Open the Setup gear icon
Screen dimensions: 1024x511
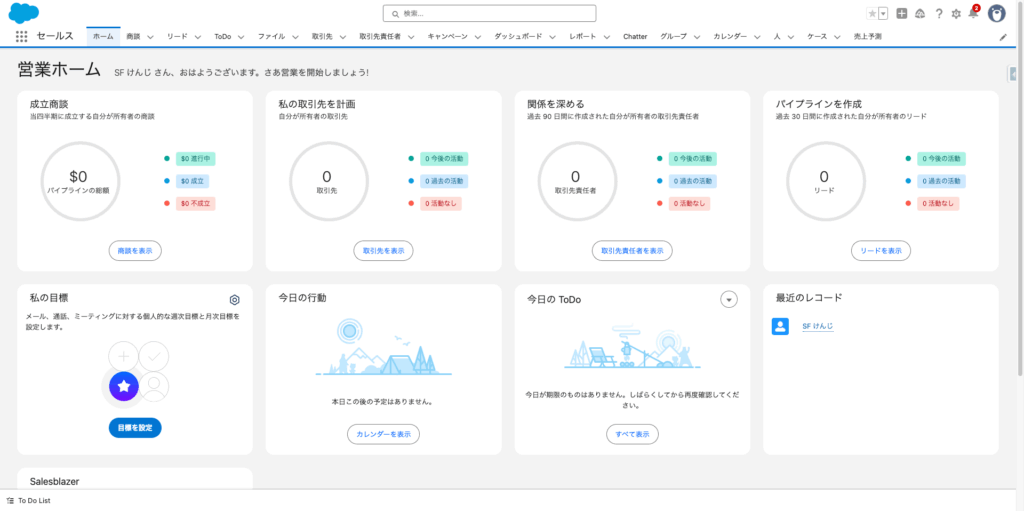(x=956, y=13)
